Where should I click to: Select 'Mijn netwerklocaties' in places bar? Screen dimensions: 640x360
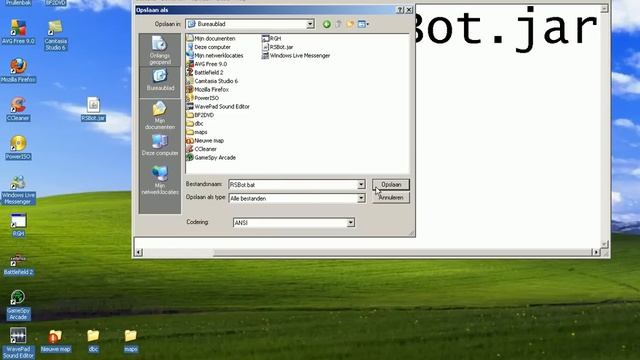pos(160,180)
